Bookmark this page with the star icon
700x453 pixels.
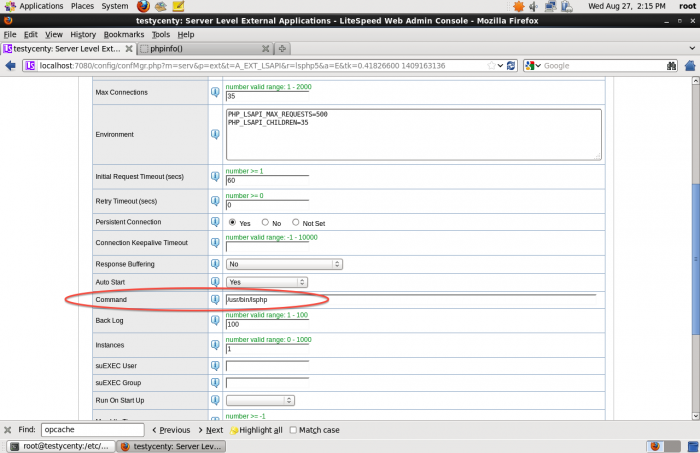(492, 66)
